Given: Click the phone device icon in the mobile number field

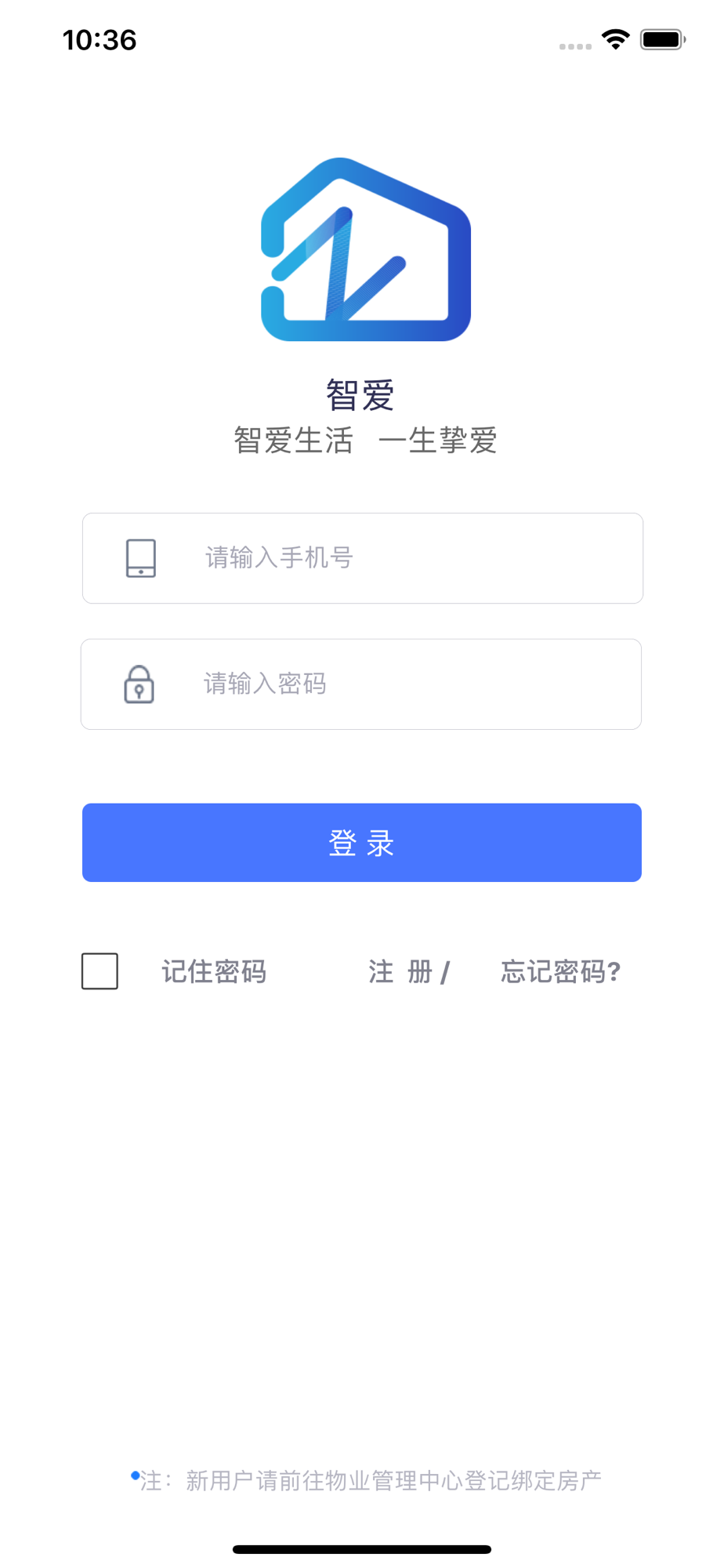Looking at the screenshot, I should point(141,558).
